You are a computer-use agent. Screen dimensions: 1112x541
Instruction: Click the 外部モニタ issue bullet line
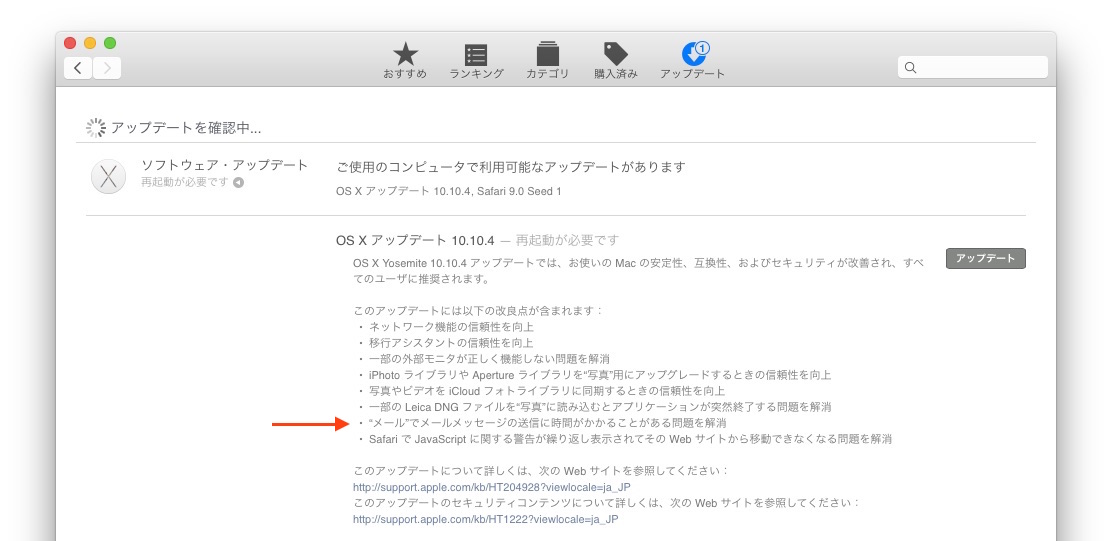click(489, 359)
